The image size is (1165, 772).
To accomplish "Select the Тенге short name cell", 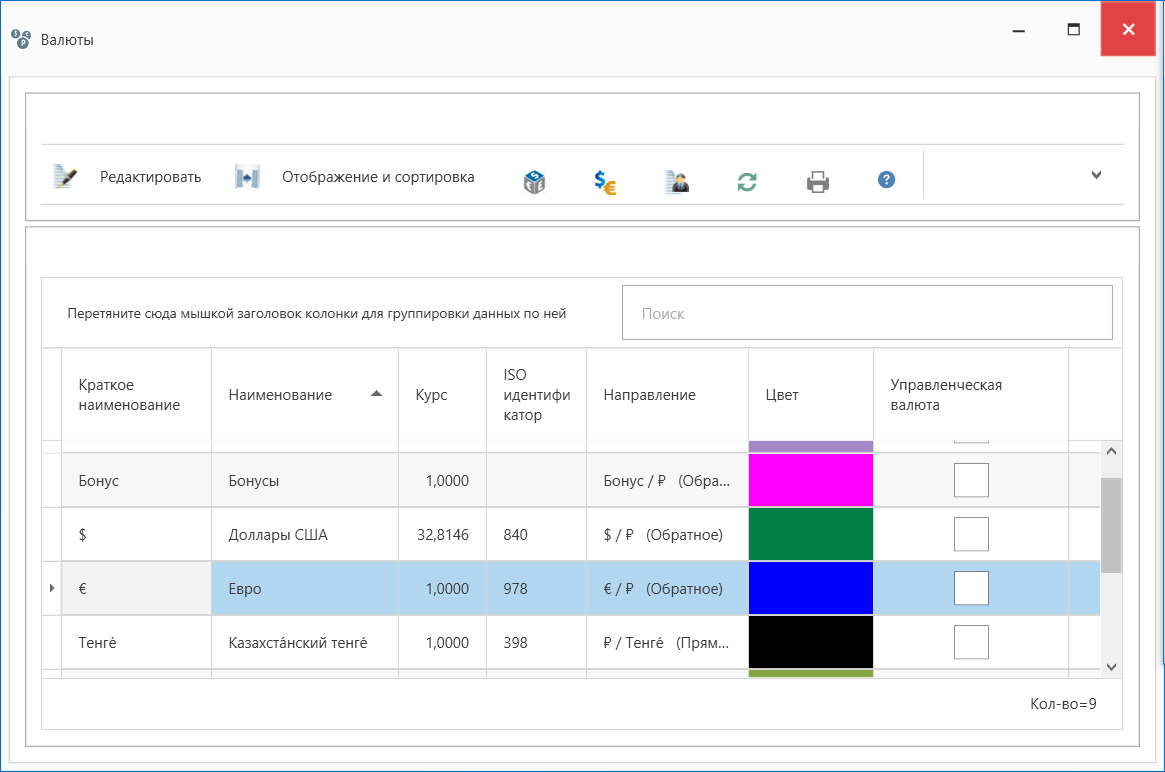I will 137,642.
